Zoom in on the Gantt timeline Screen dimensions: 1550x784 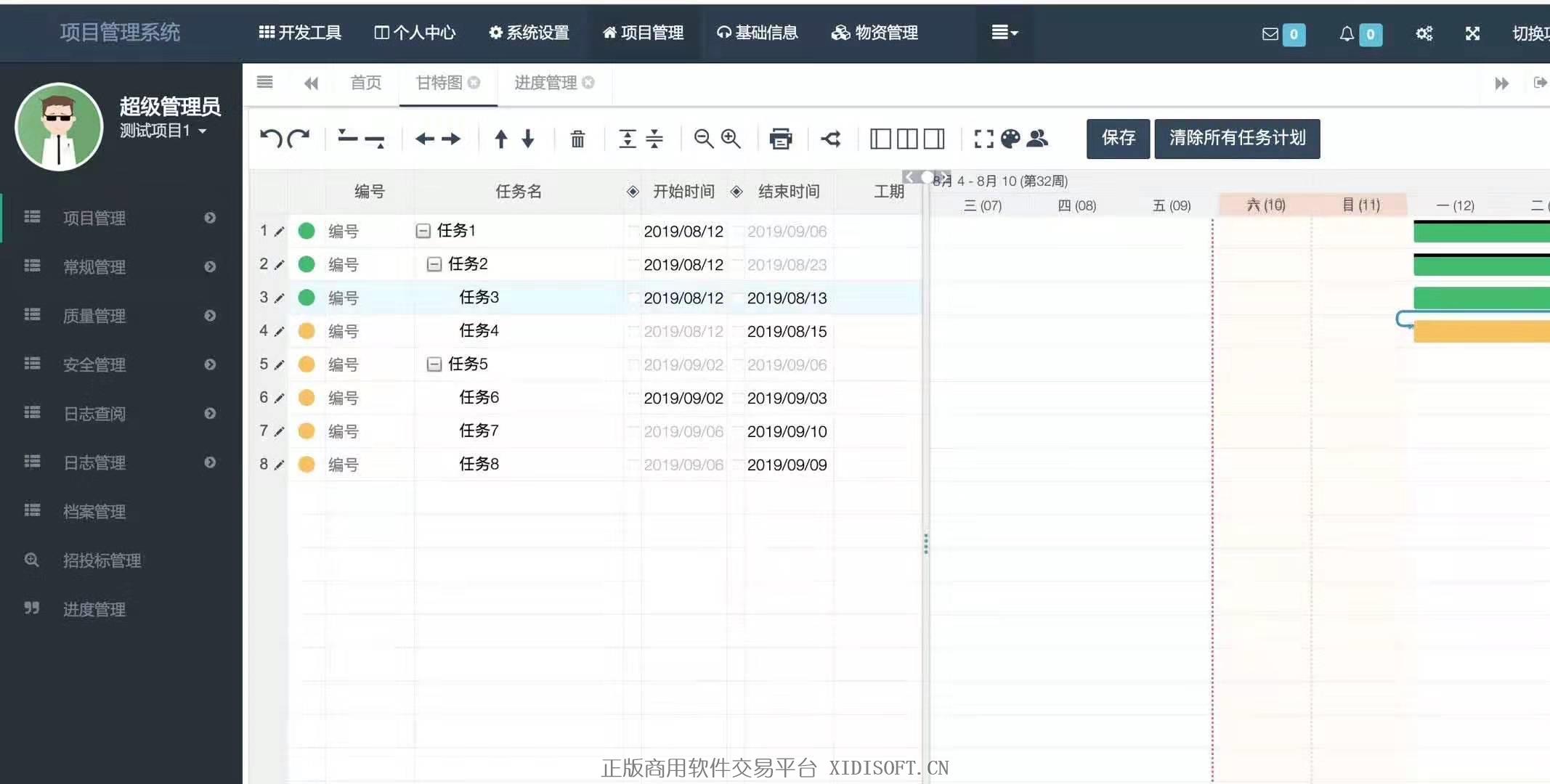click(731, 138)
